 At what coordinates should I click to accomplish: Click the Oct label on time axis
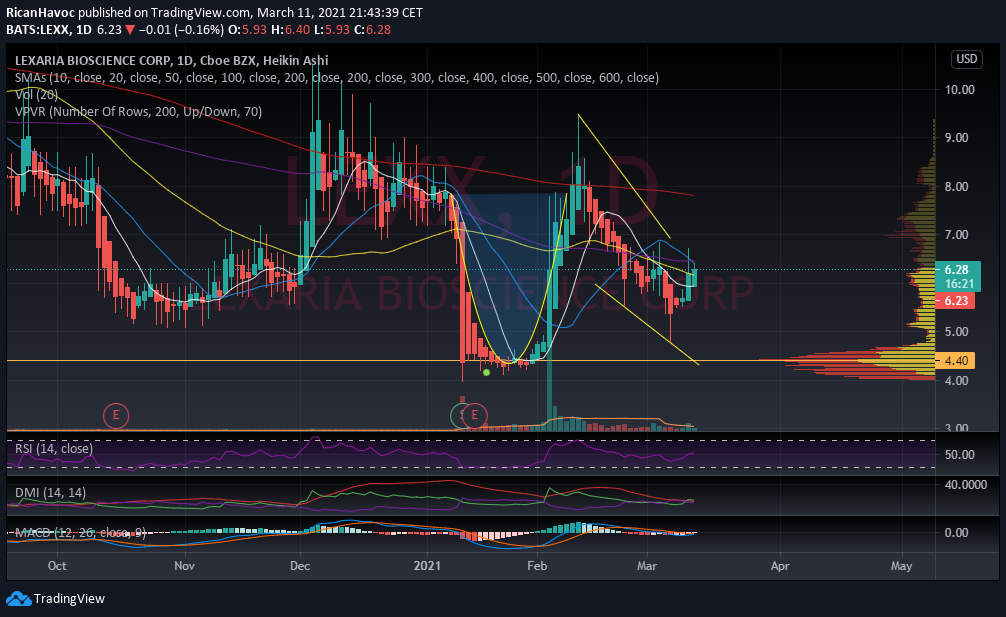click(57, 566)
